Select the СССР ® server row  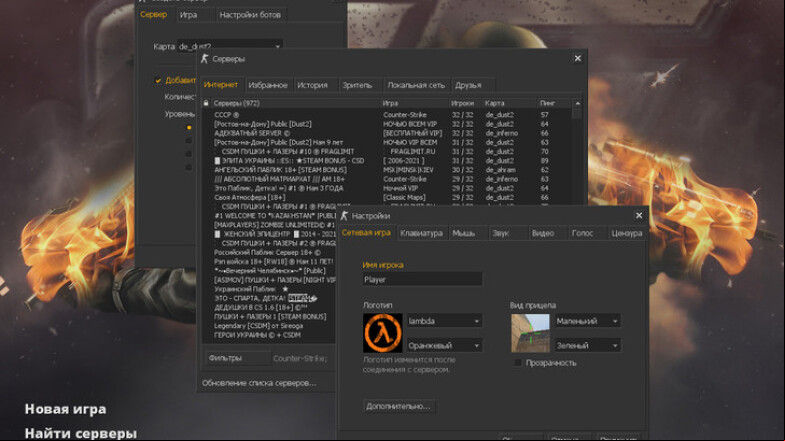387,115
